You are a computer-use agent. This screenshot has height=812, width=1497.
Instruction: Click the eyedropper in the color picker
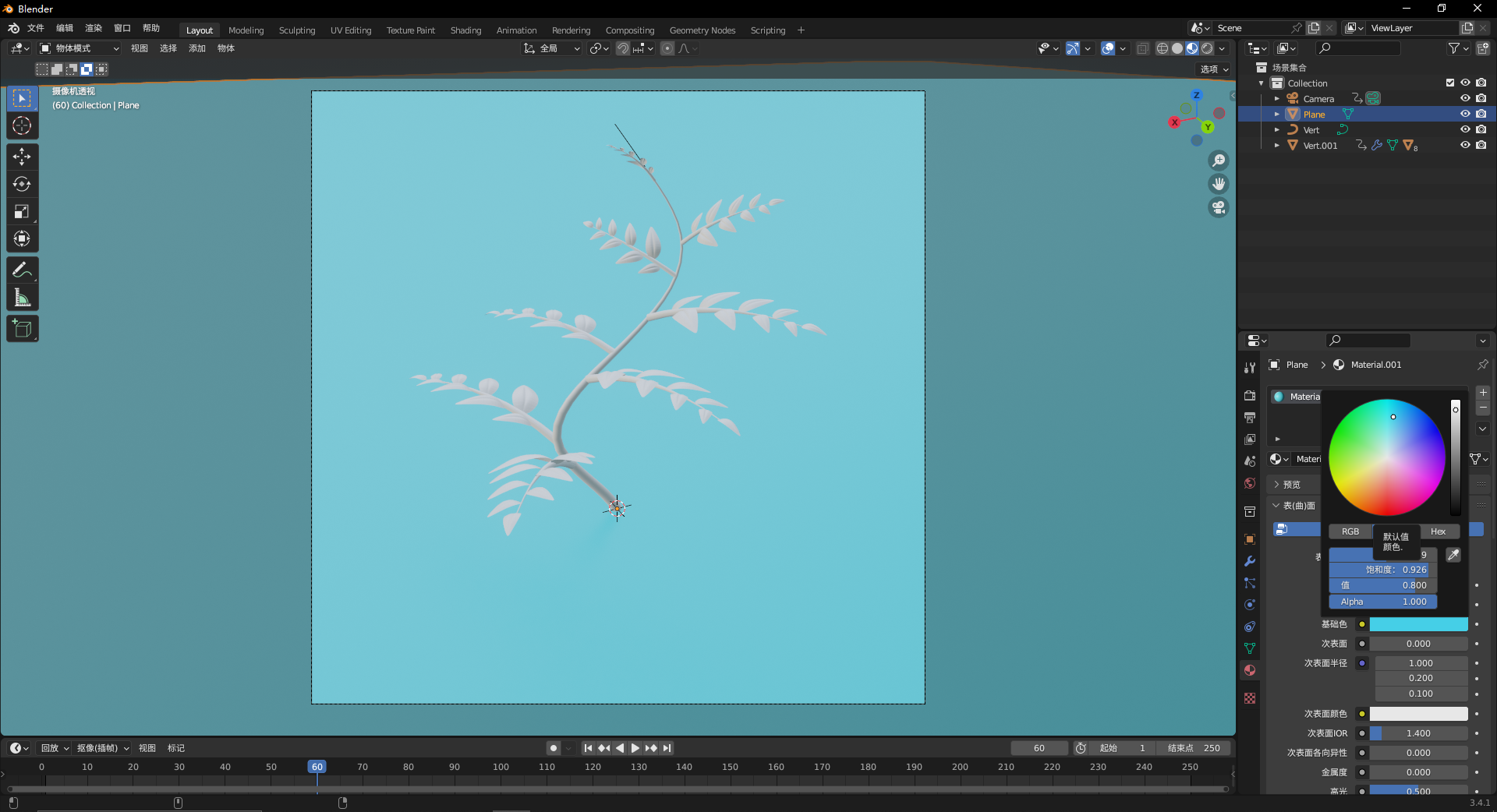click(x=1453, y=555)
